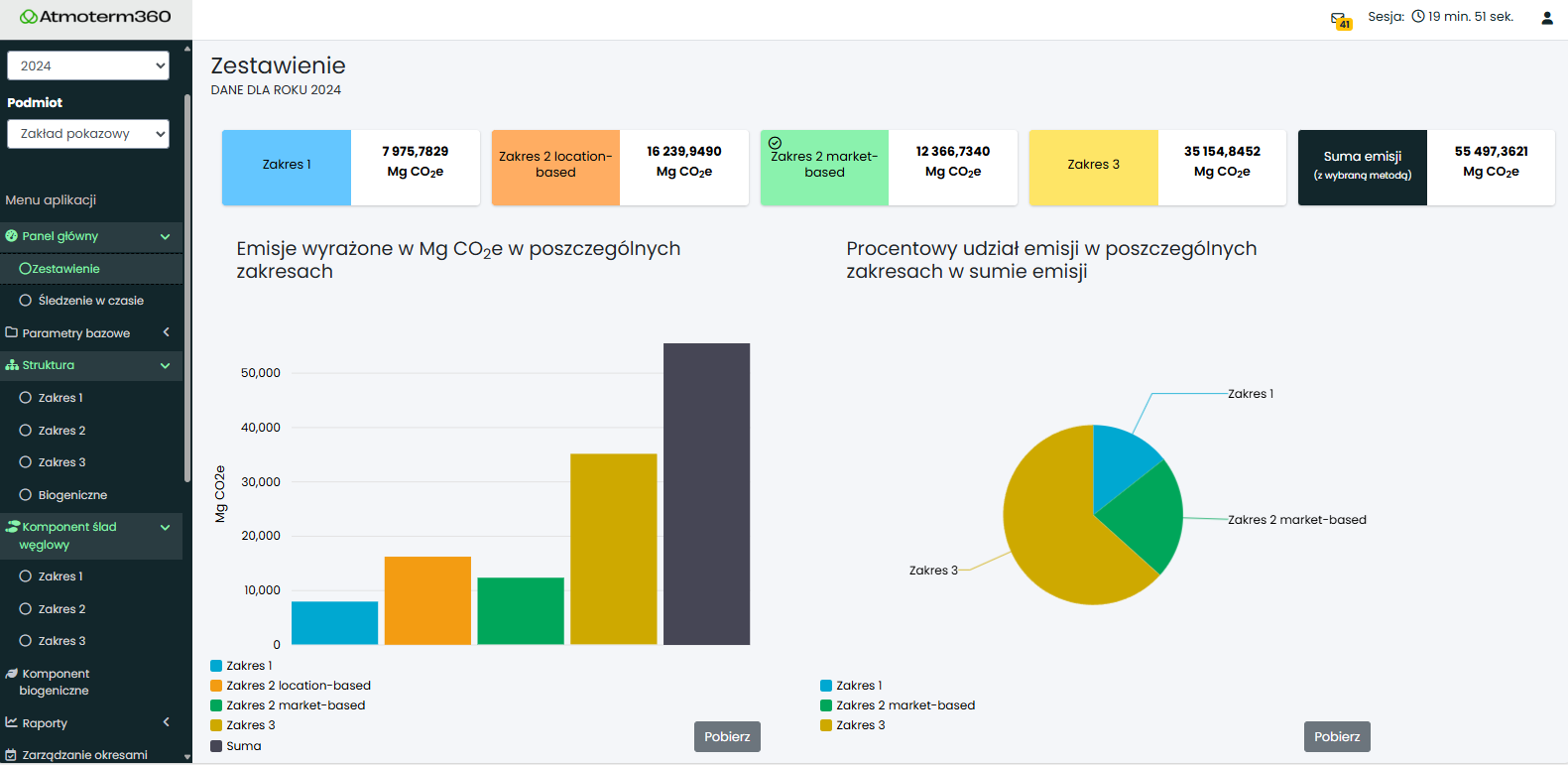Viewport: 1568px width, 765px height.
Task: Click the Komponent biogeniczne leaf icon
Action: pyautogui.click(x=12, y=674)
